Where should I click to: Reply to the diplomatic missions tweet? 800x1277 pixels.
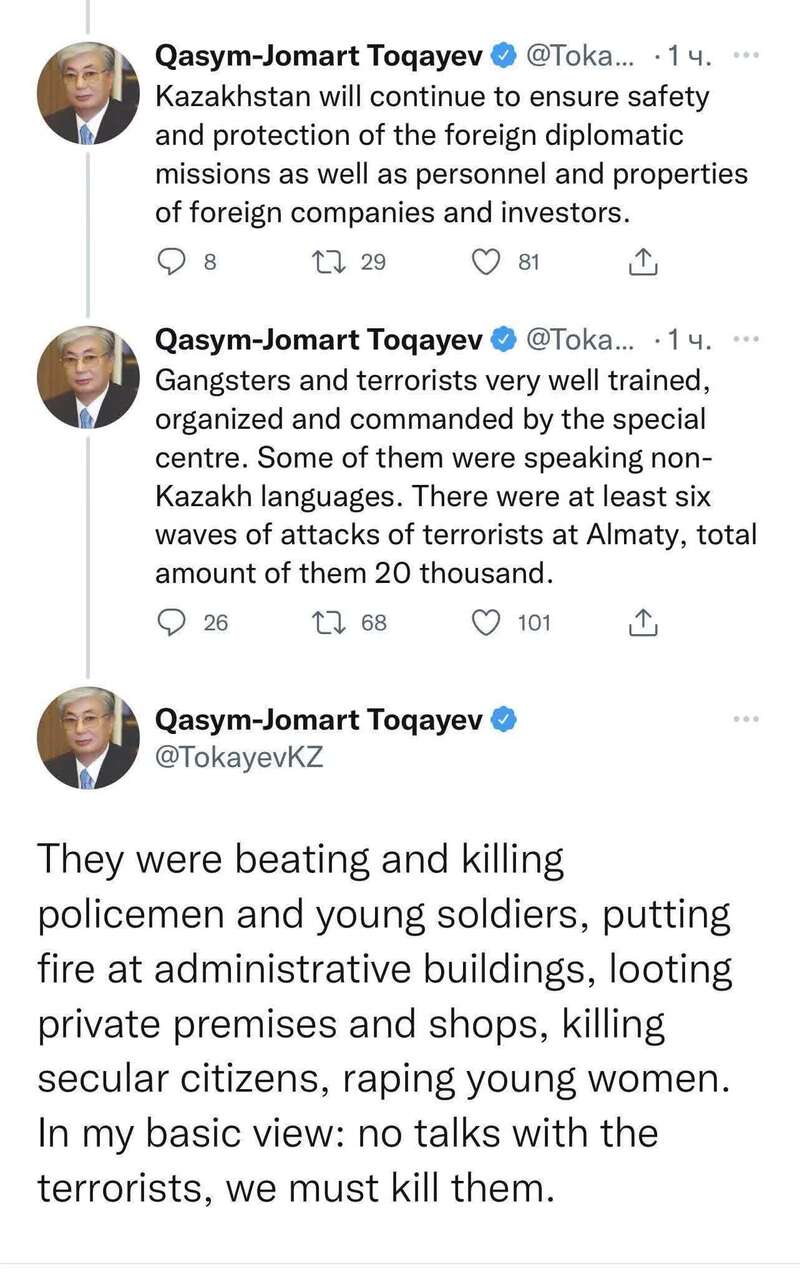[174, 262]
